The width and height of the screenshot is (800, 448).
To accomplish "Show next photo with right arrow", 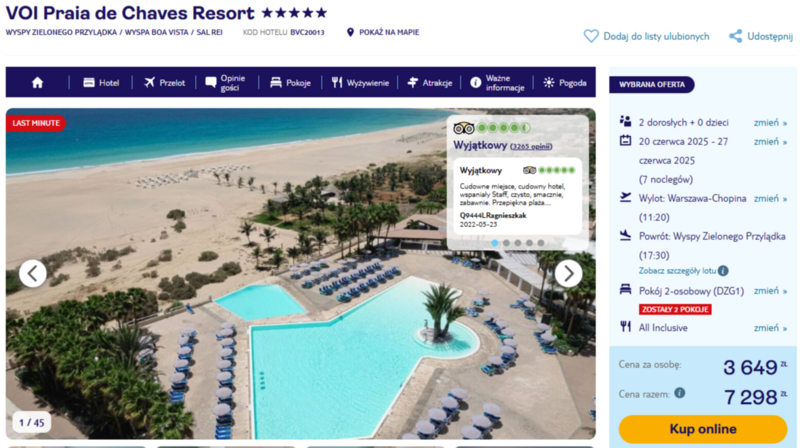I will coord(568,273).
